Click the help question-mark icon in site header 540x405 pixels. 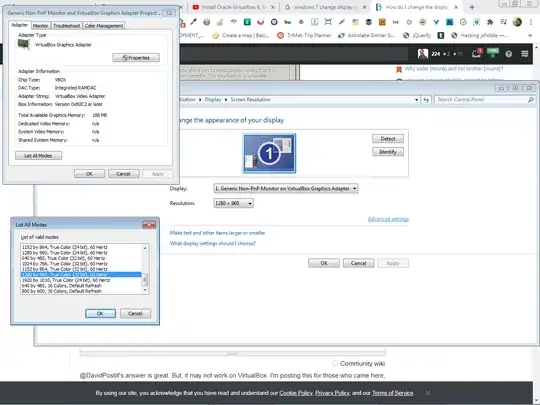[508, 54]
